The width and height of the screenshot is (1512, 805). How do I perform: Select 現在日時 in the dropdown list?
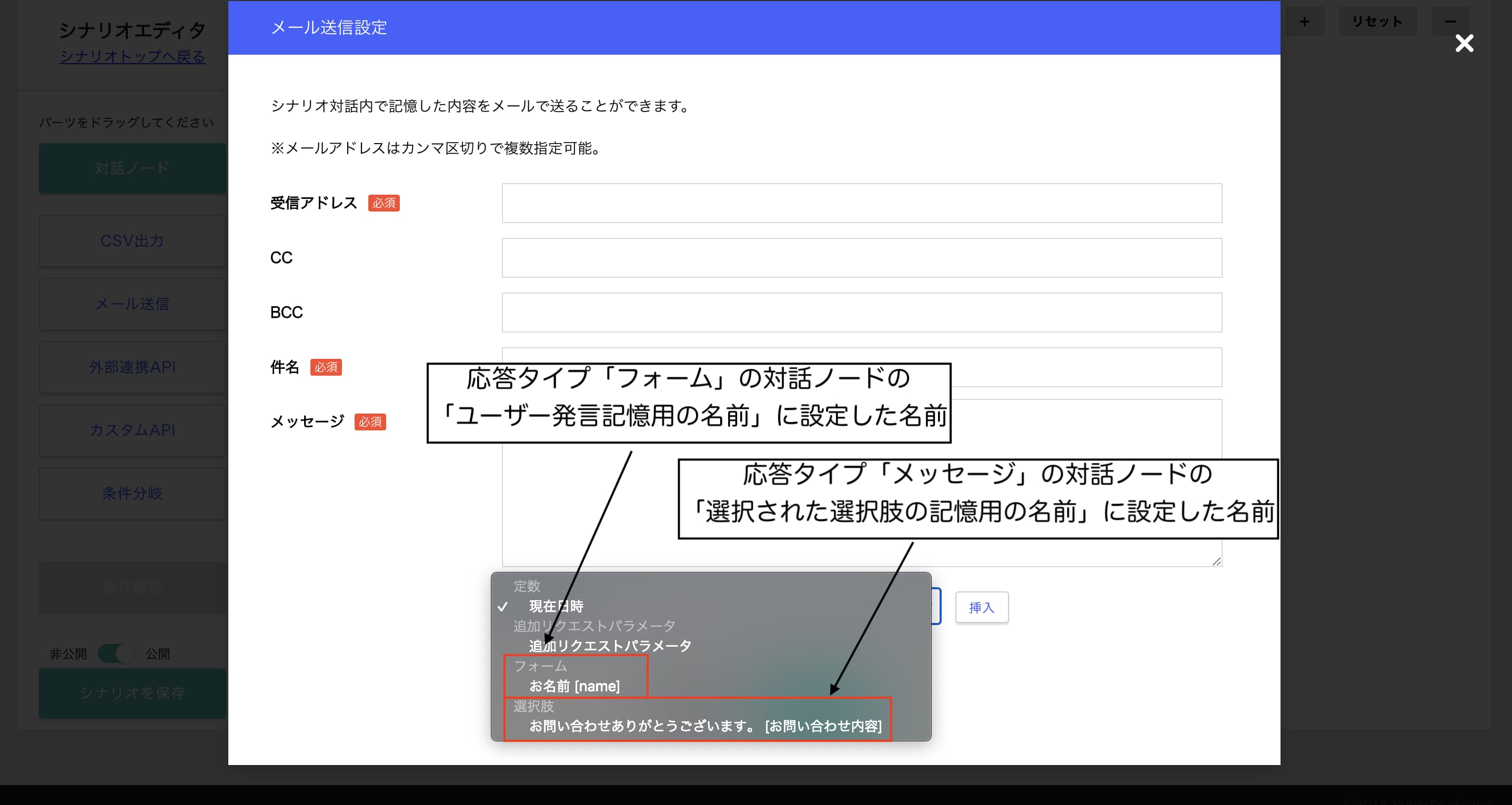[x=711, y=606]
